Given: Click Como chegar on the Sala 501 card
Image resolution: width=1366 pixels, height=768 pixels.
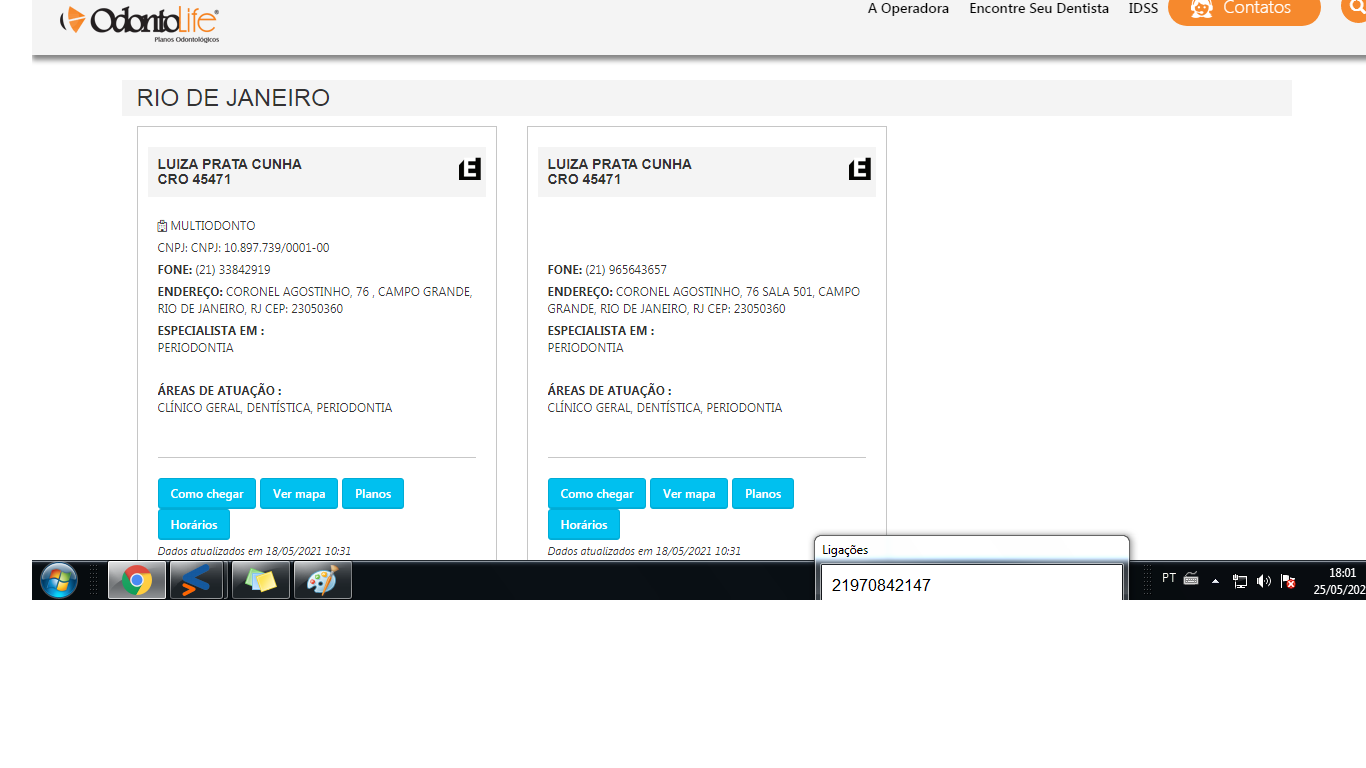Looking at the screenshot, I should [x=597, y=494].
